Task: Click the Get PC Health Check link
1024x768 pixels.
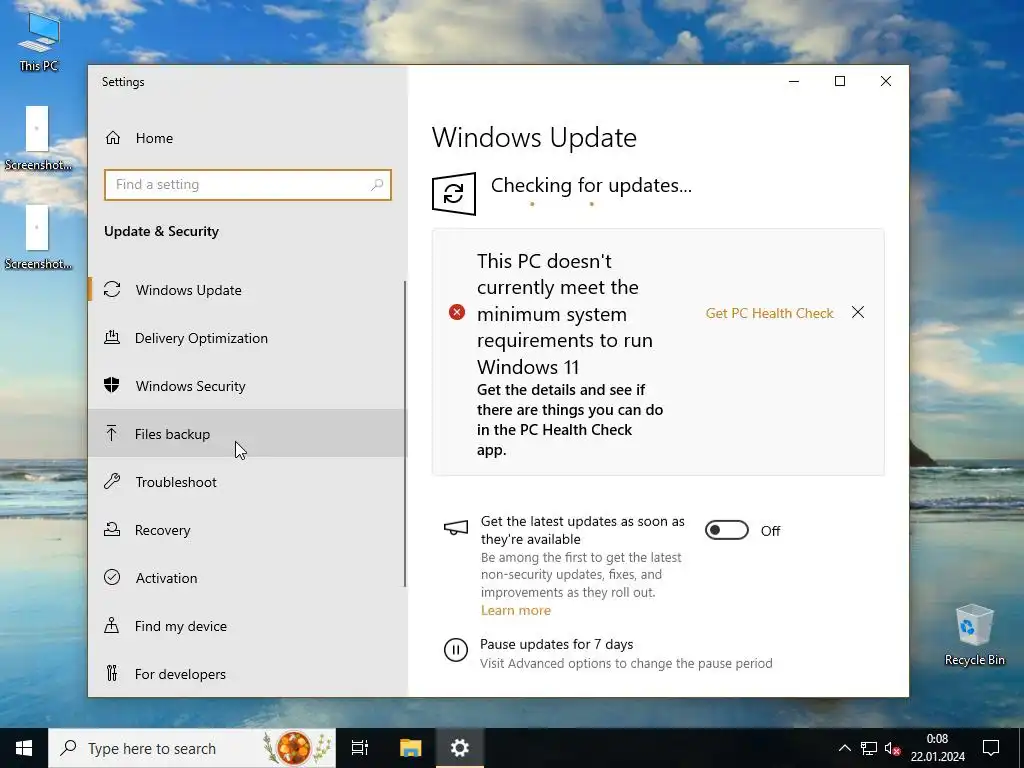Action: (x=769, y=313)
